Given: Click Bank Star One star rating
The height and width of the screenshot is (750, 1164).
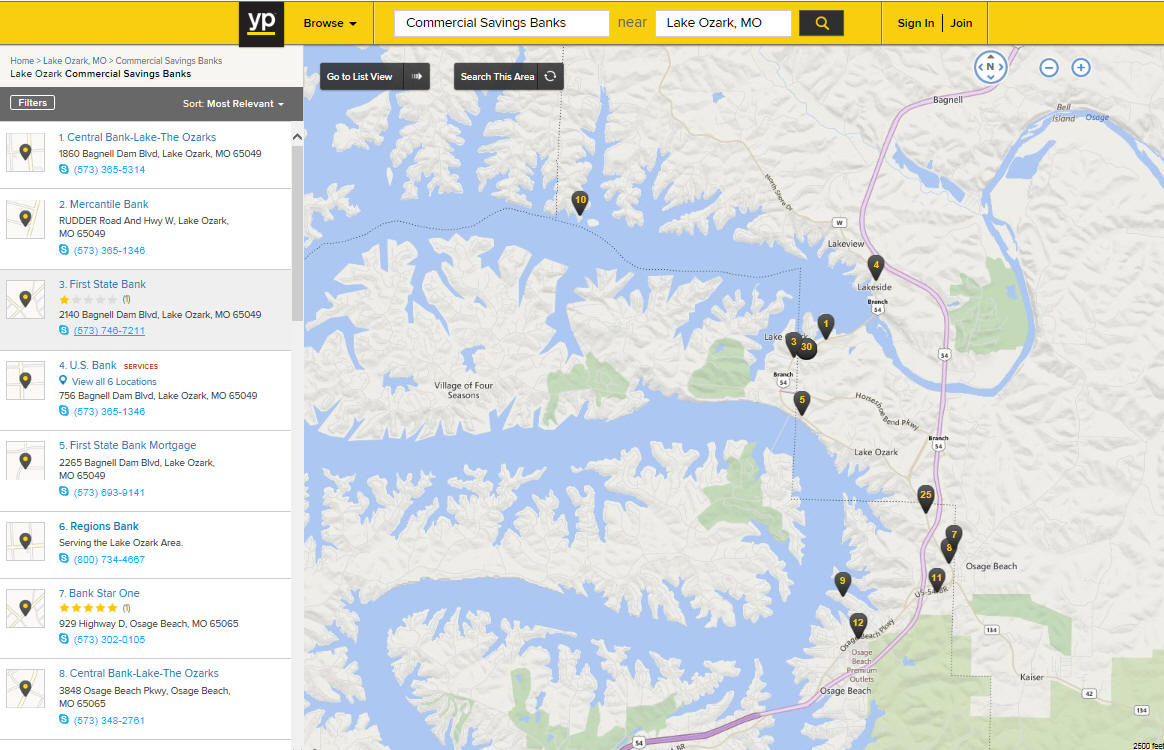Looking at the screenshot, I should coord(88,608).
